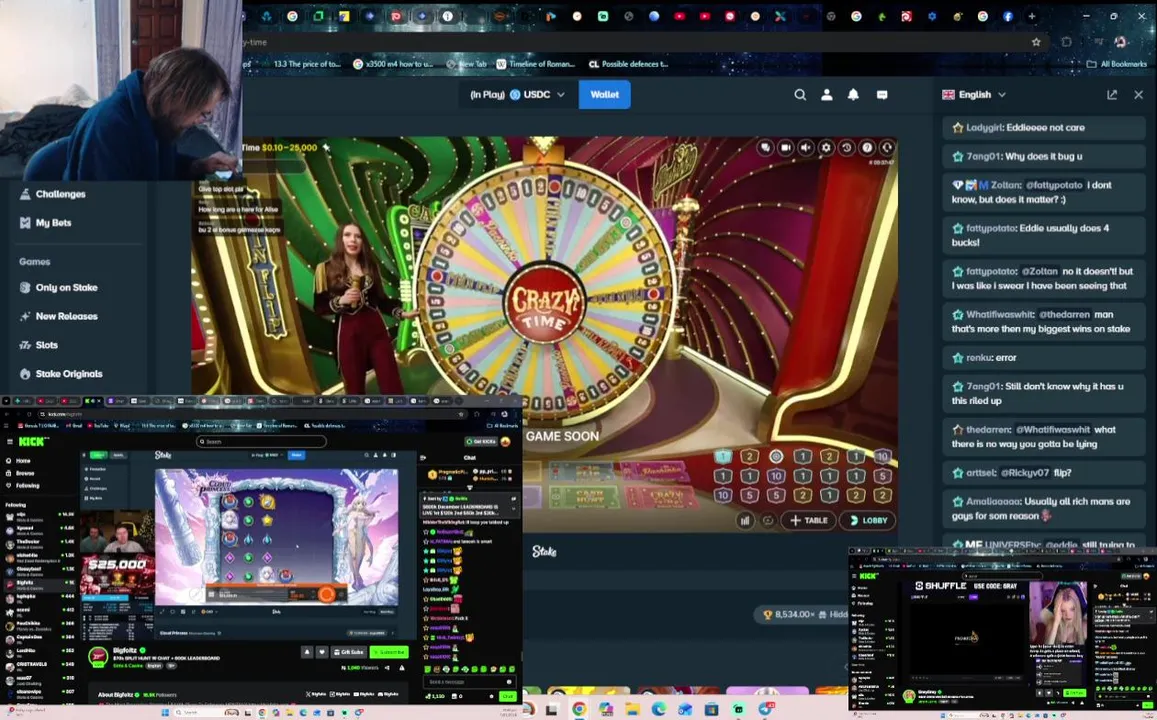Switch to the Facebook browser tab

[1007, 16]
